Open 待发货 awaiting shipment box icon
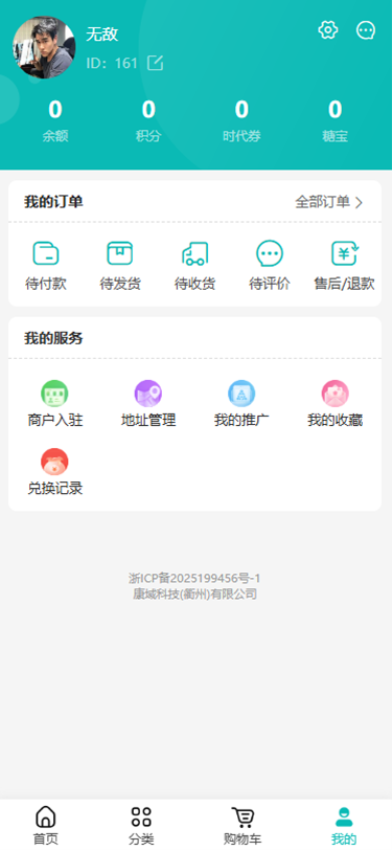 click(120, 253)
